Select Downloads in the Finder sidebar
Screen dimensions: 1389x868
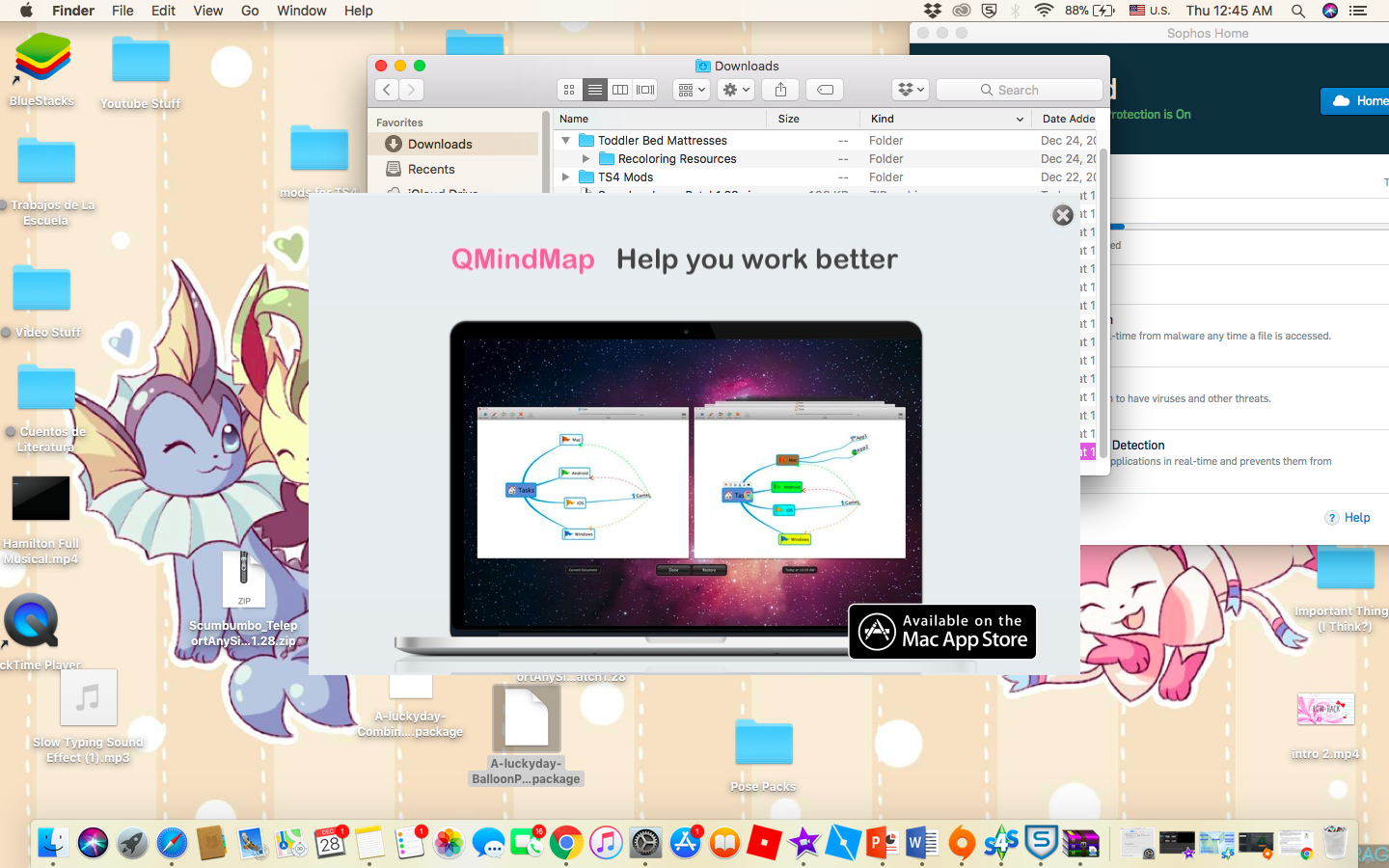[453, 144]
